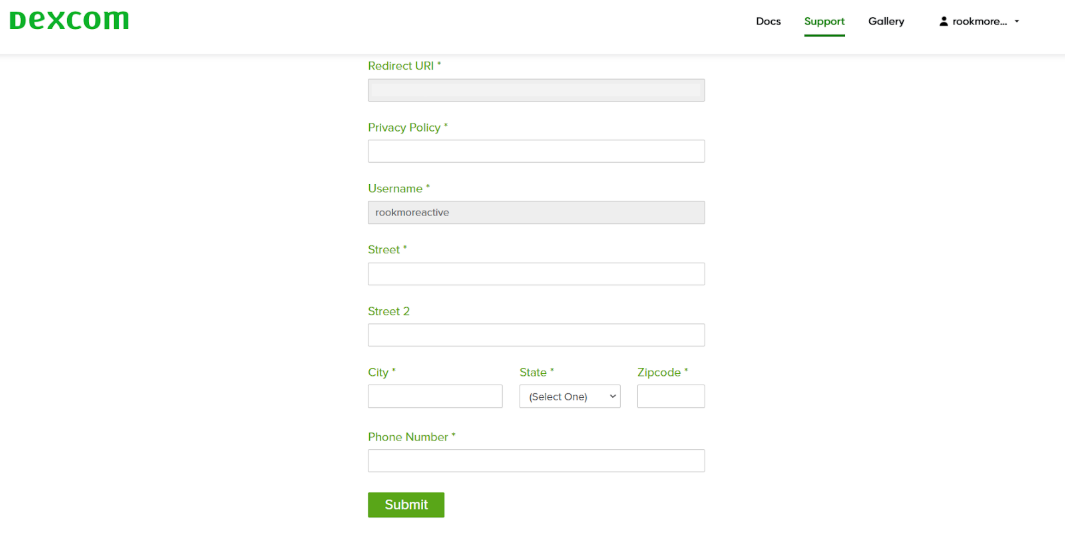
Task: Focus the Street address field
Action: pyautogui.click(x=536, y=274)
